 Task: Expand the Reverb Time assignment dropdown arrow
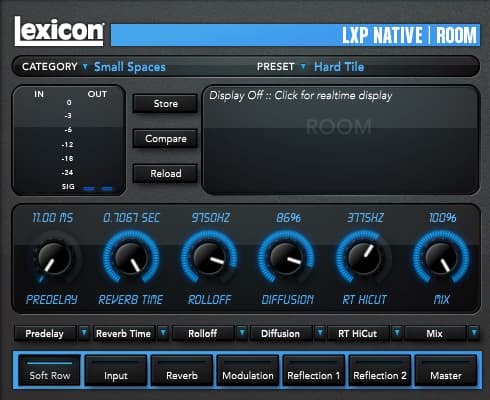(163, 333)
